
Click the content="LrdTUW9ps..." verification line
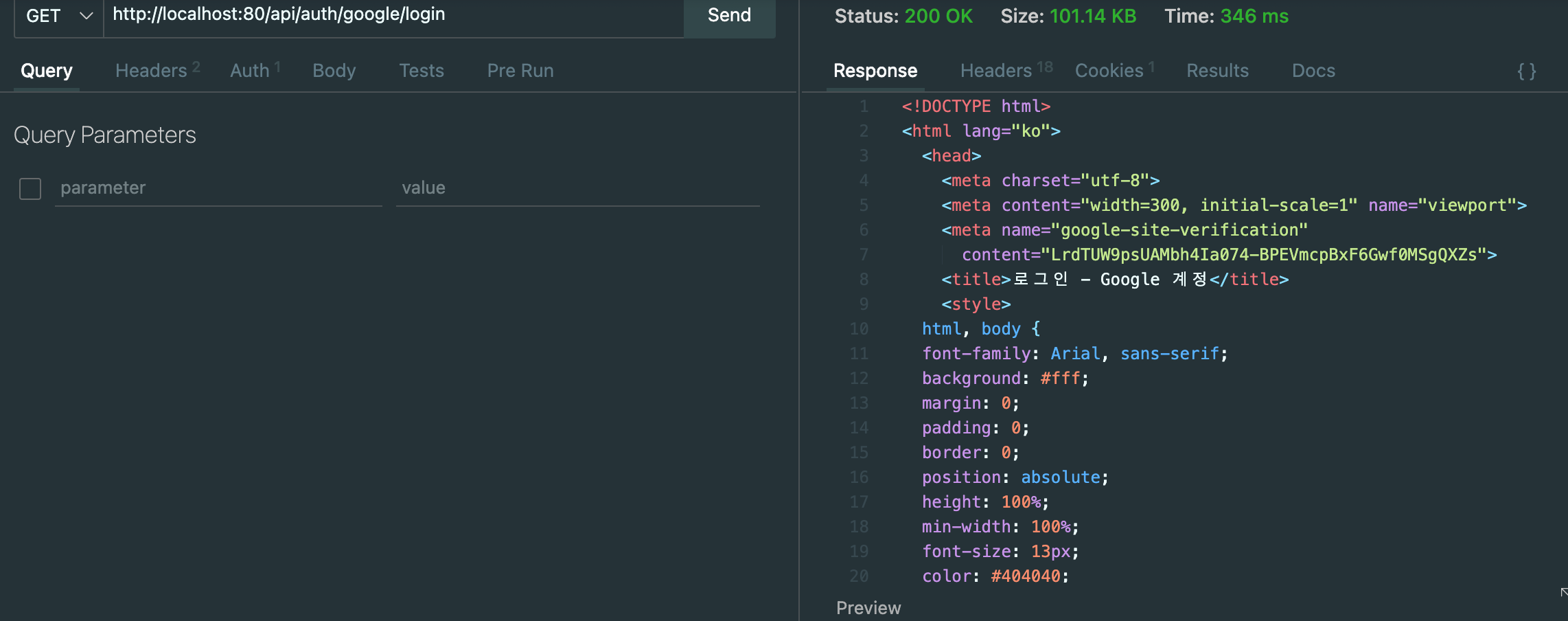1230,255
